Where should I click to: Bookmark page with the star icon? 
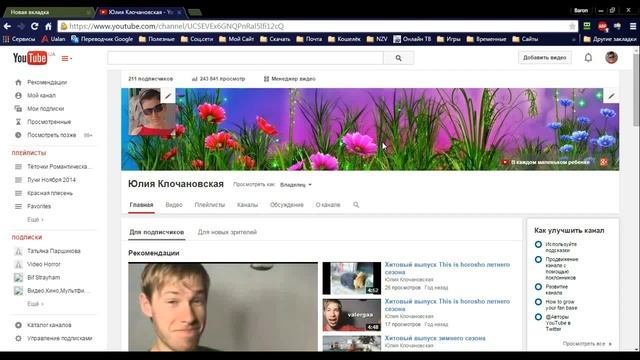(x=572, y=26)
